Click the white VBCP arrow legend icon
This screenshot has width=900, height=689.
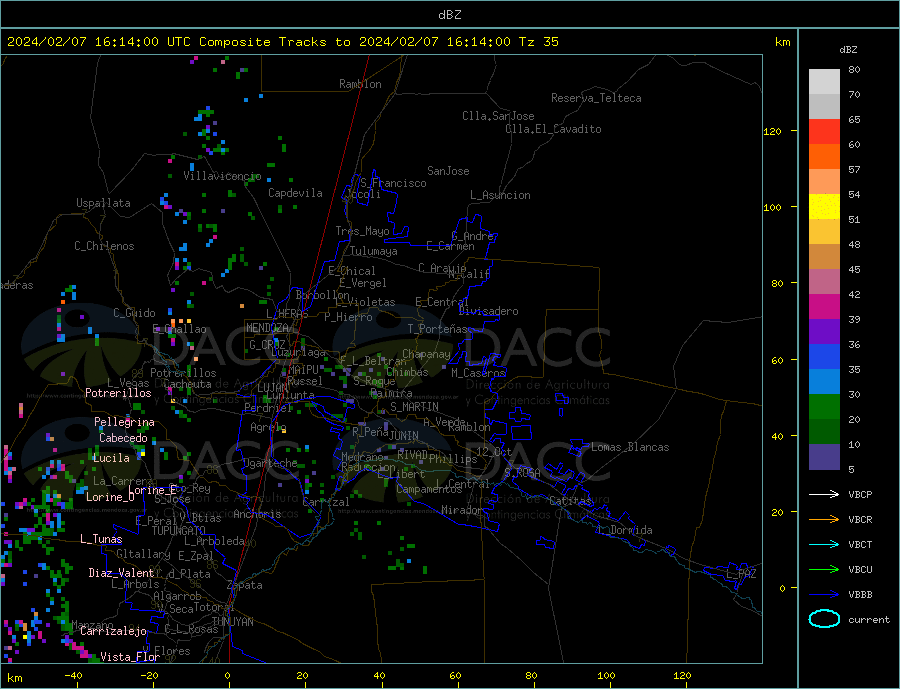[824, 494]
